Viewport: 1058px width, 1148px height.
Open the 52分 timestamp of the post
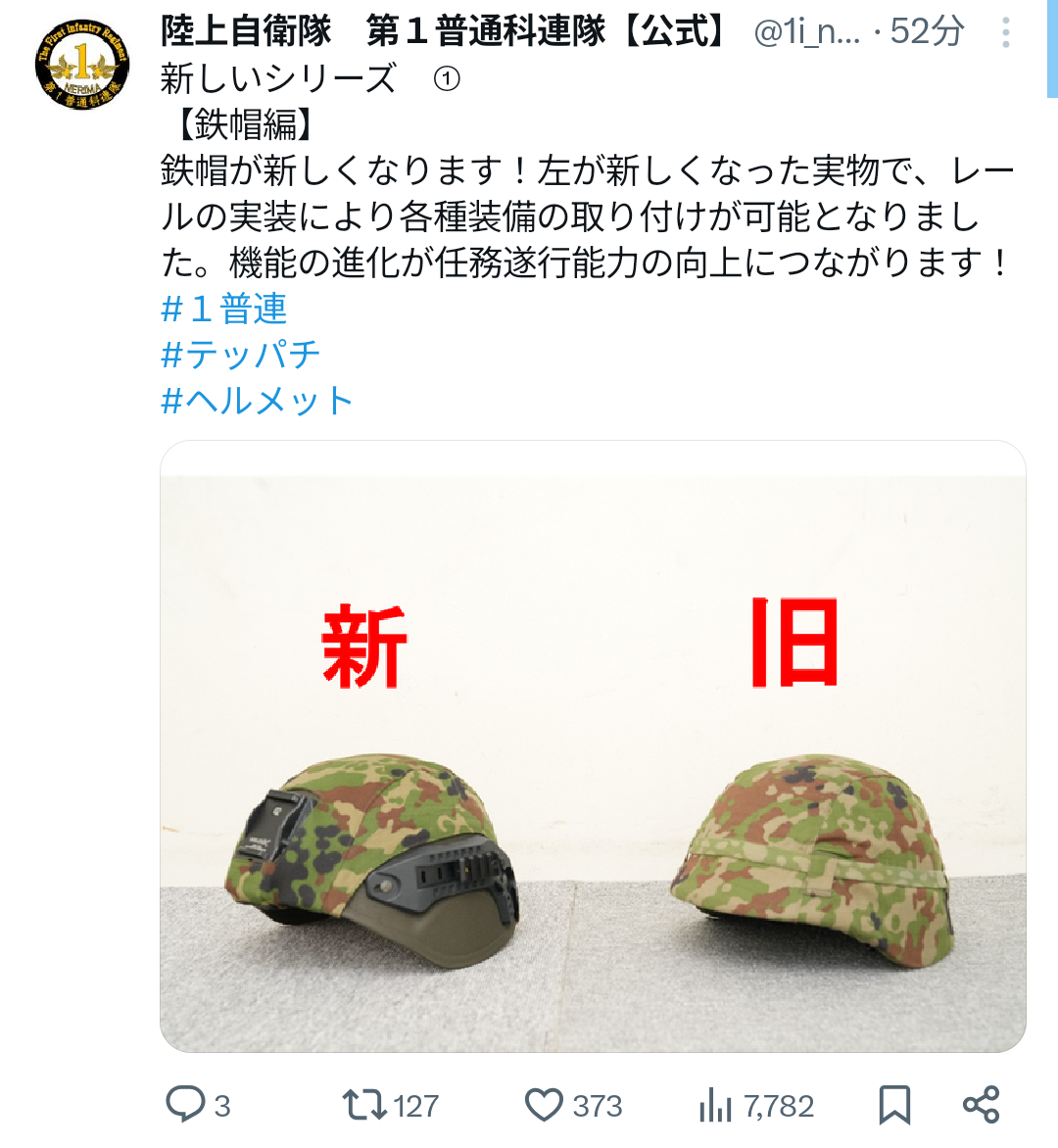(x=927, y=32)
